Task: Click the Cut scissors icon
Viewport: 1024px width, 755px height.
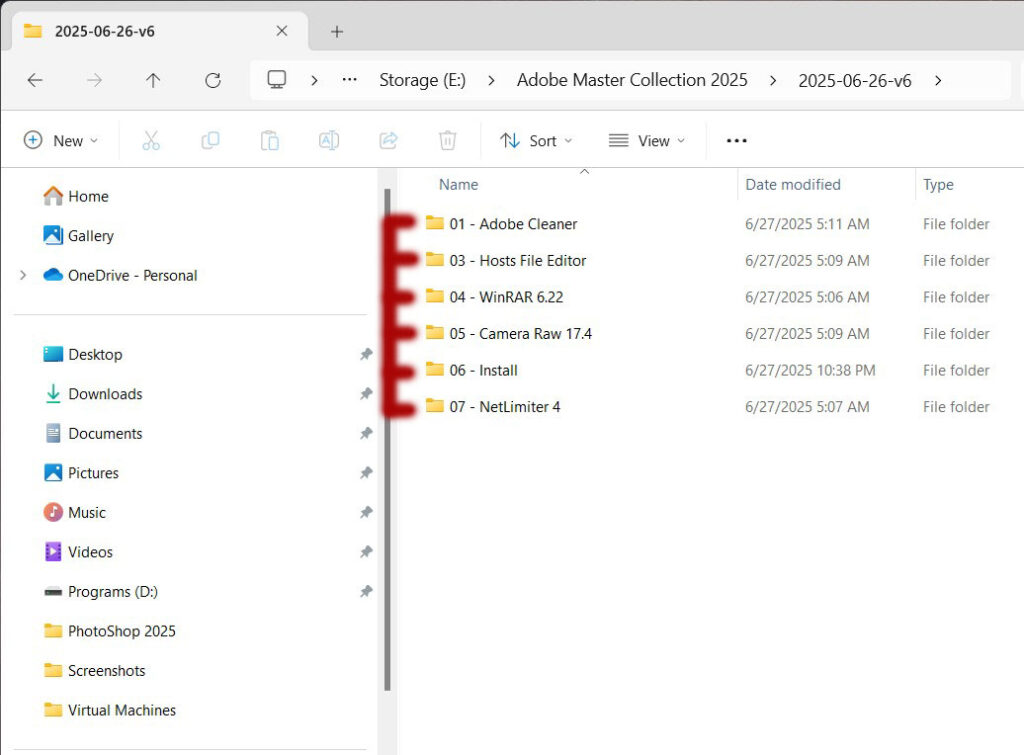Action: click(x=151, y=140)
